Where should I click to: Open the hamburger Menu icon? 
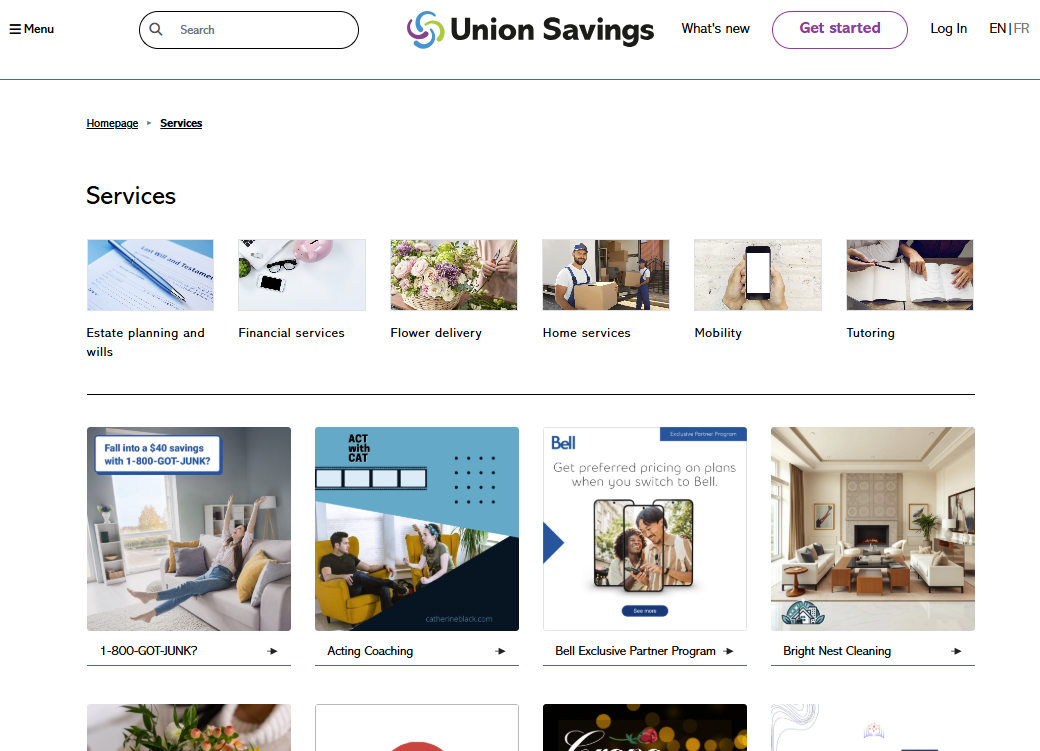tap(15, 29)
